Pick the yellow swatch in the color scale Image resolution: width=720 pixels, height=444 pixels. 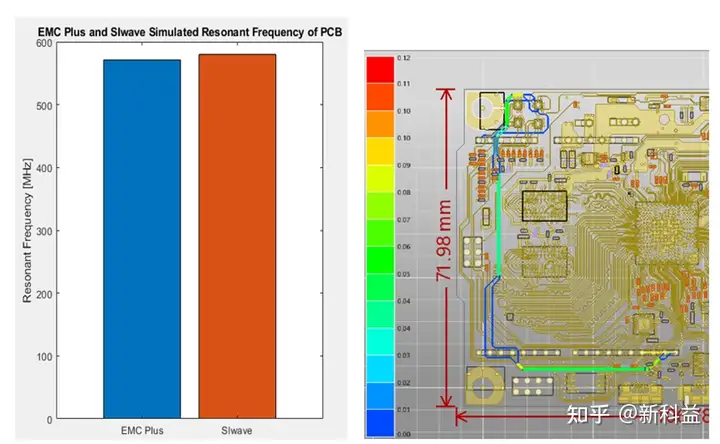(380, 151)
